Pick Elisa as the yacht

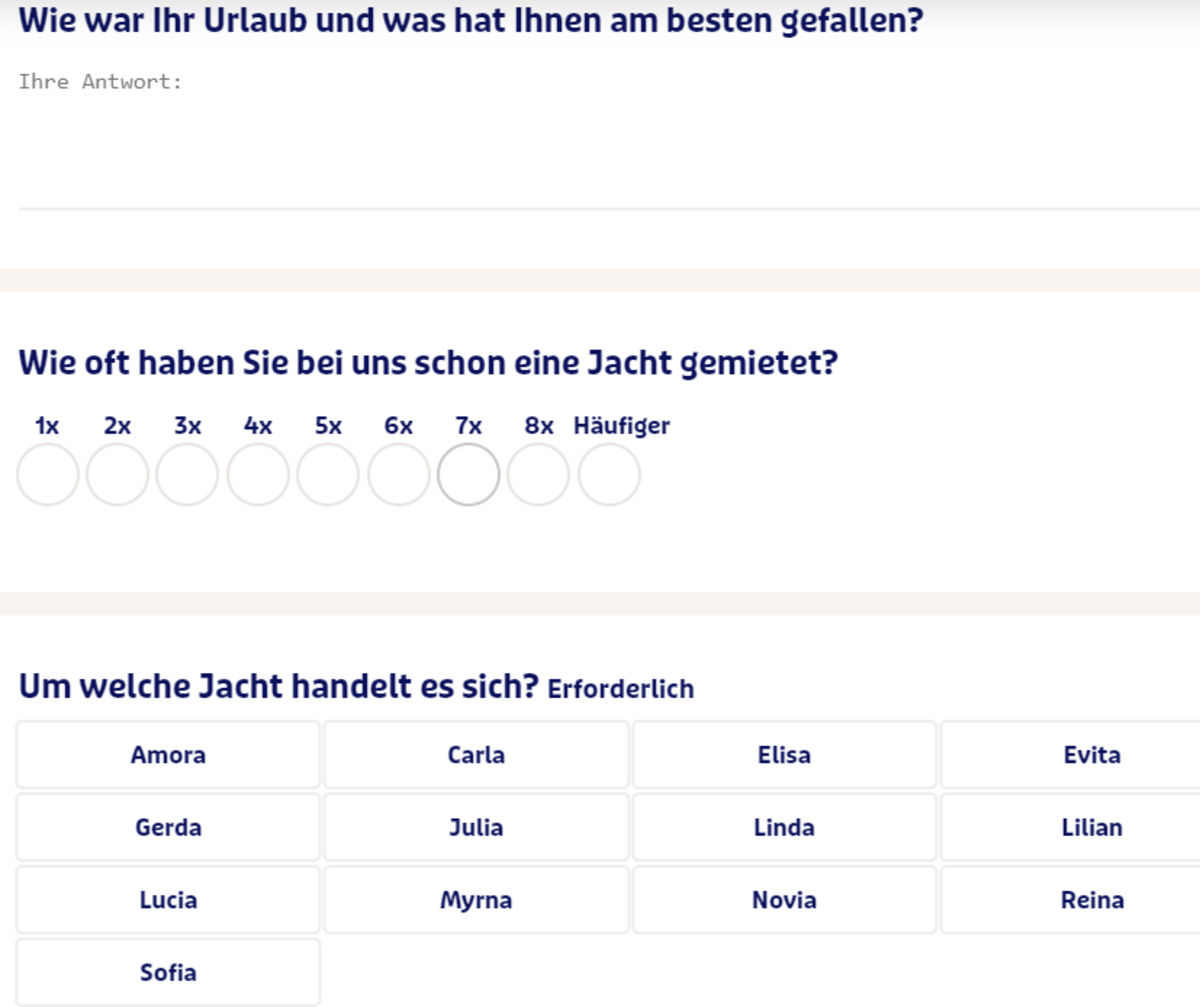click(784, 755)
